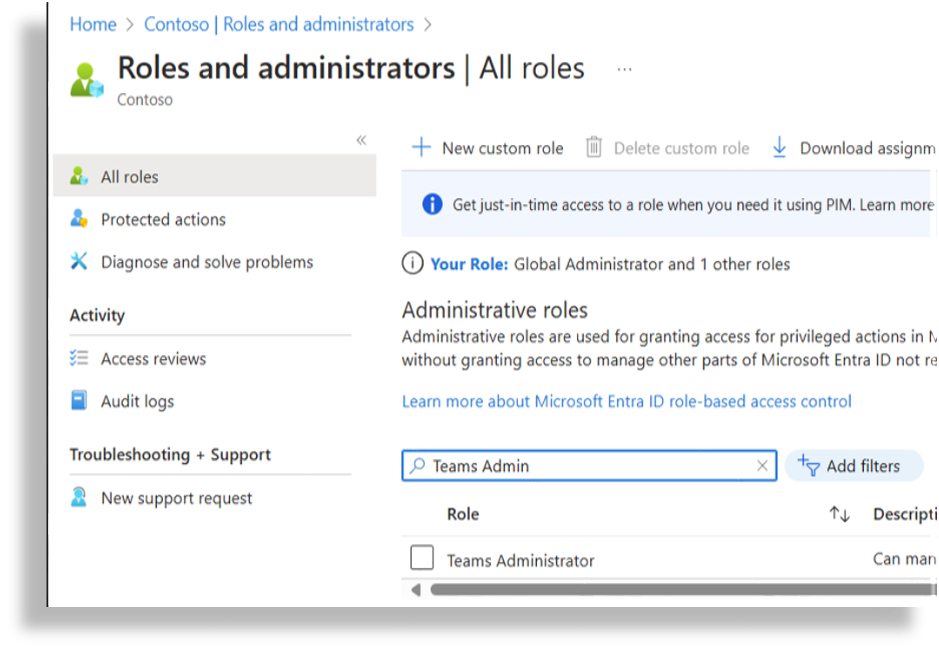Viewport: 939px width, 652px height.
Task: Click the Protected actions icon
Action: tap(79, 219)
